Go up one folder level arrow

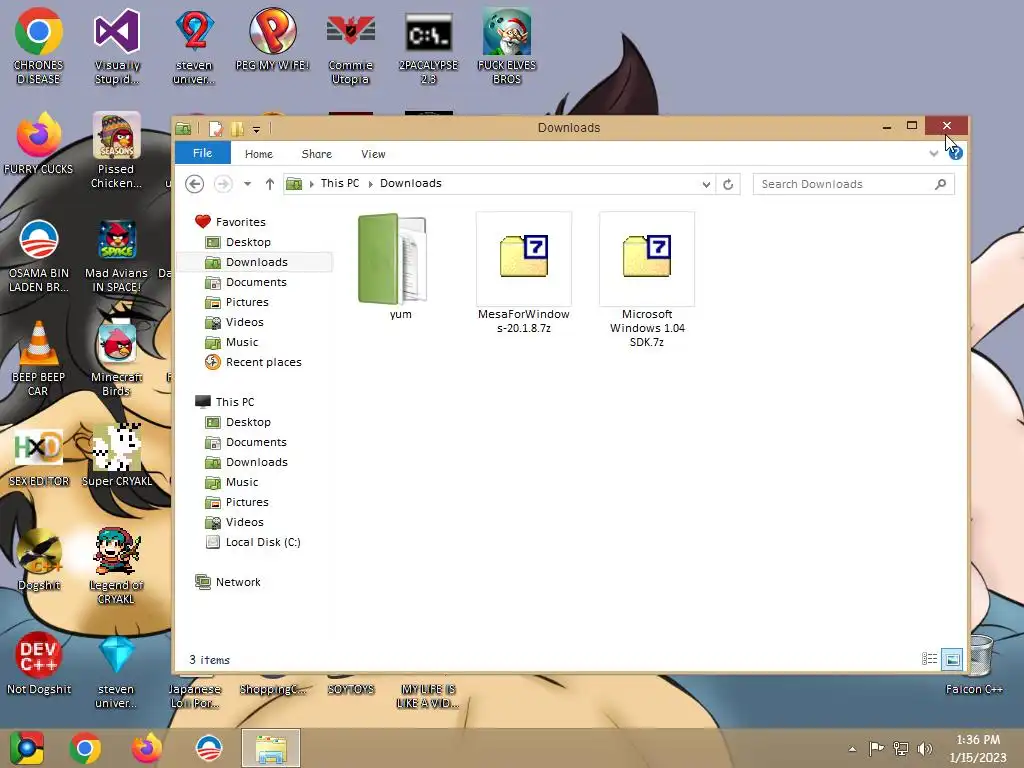coord(269,184)
